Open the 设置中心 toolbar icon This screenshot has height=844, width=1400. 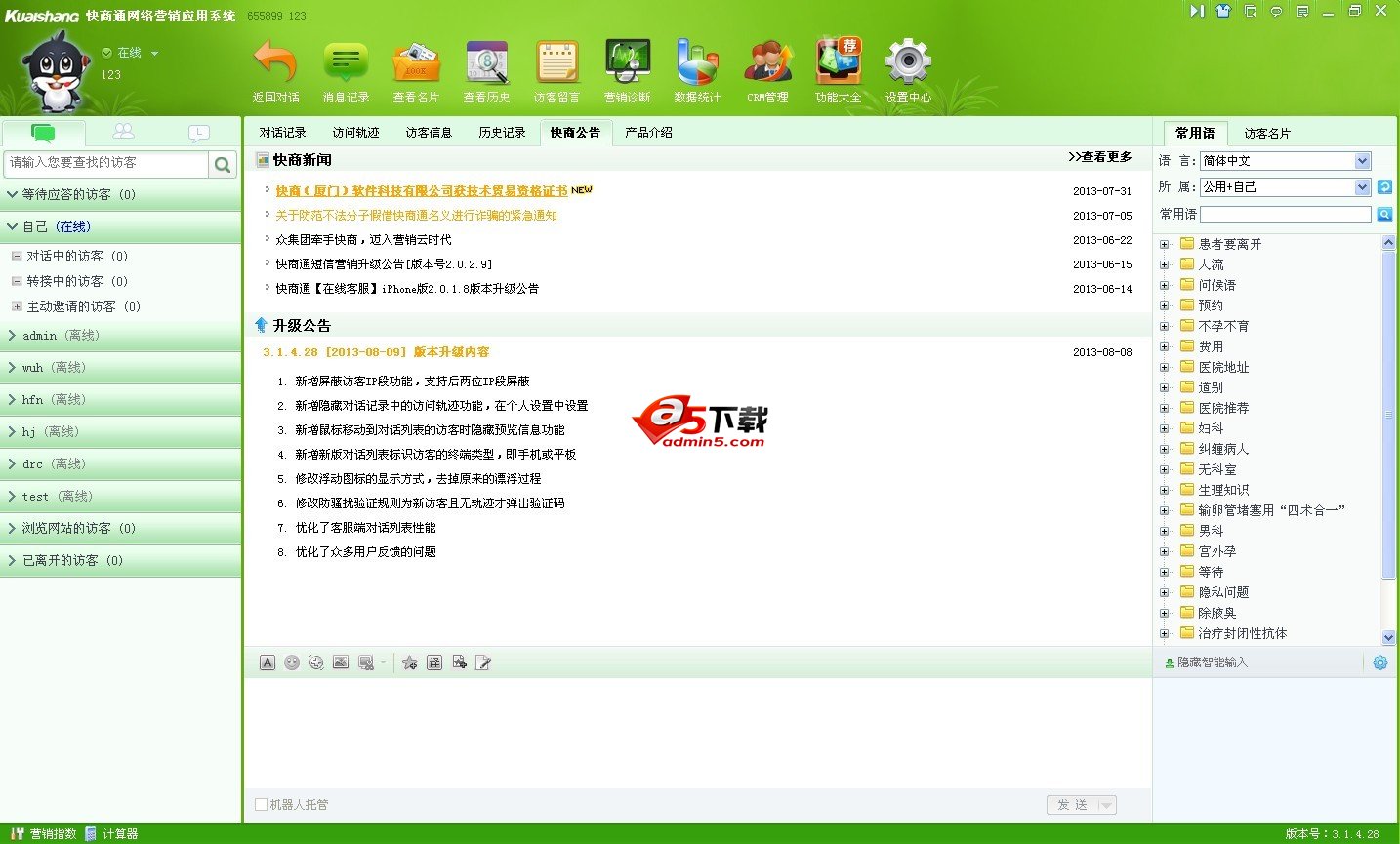907,68
